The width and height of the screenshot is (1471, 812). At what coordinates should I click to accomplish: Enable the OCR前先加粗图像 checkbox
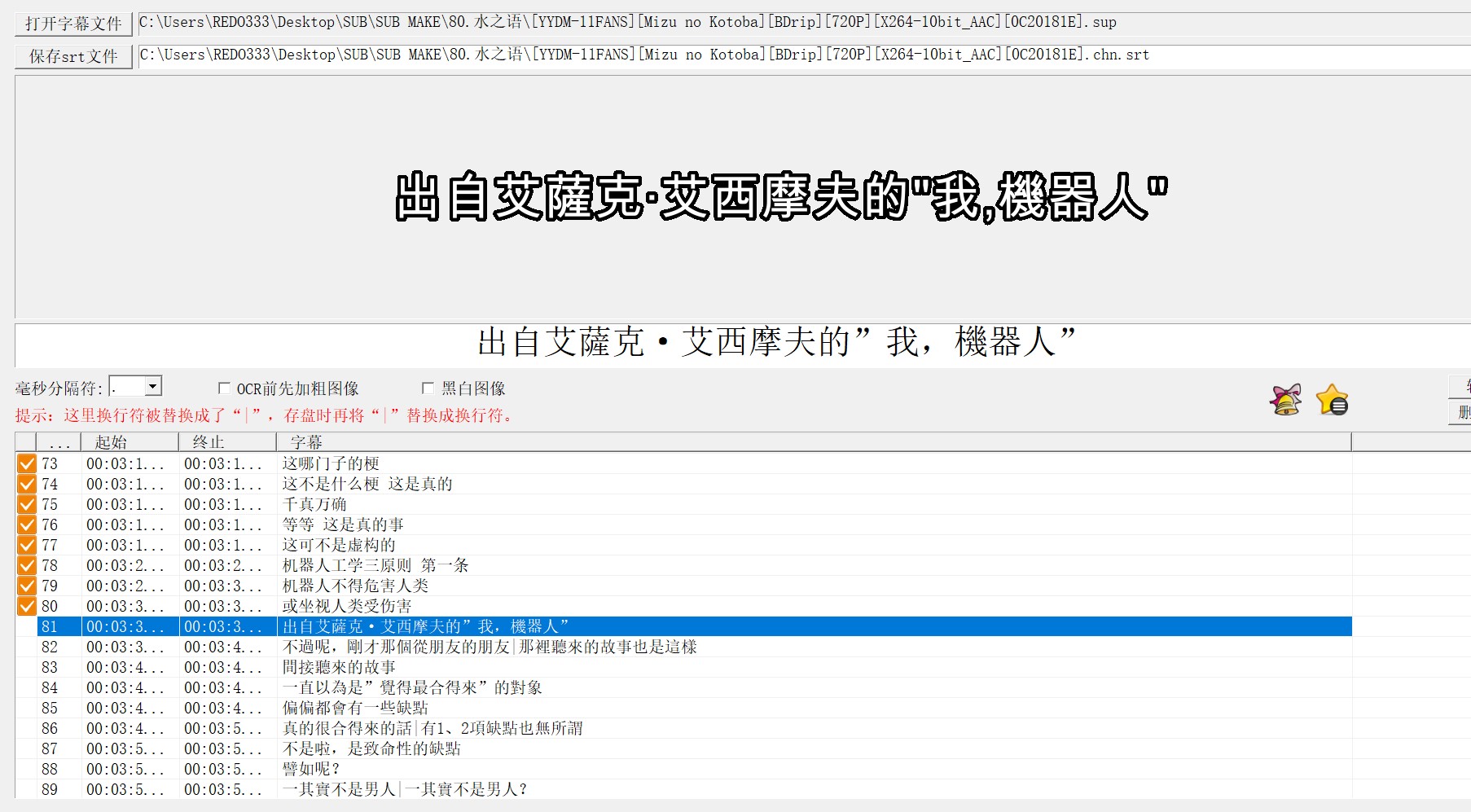pyautogui.click(x=224, y=388)
